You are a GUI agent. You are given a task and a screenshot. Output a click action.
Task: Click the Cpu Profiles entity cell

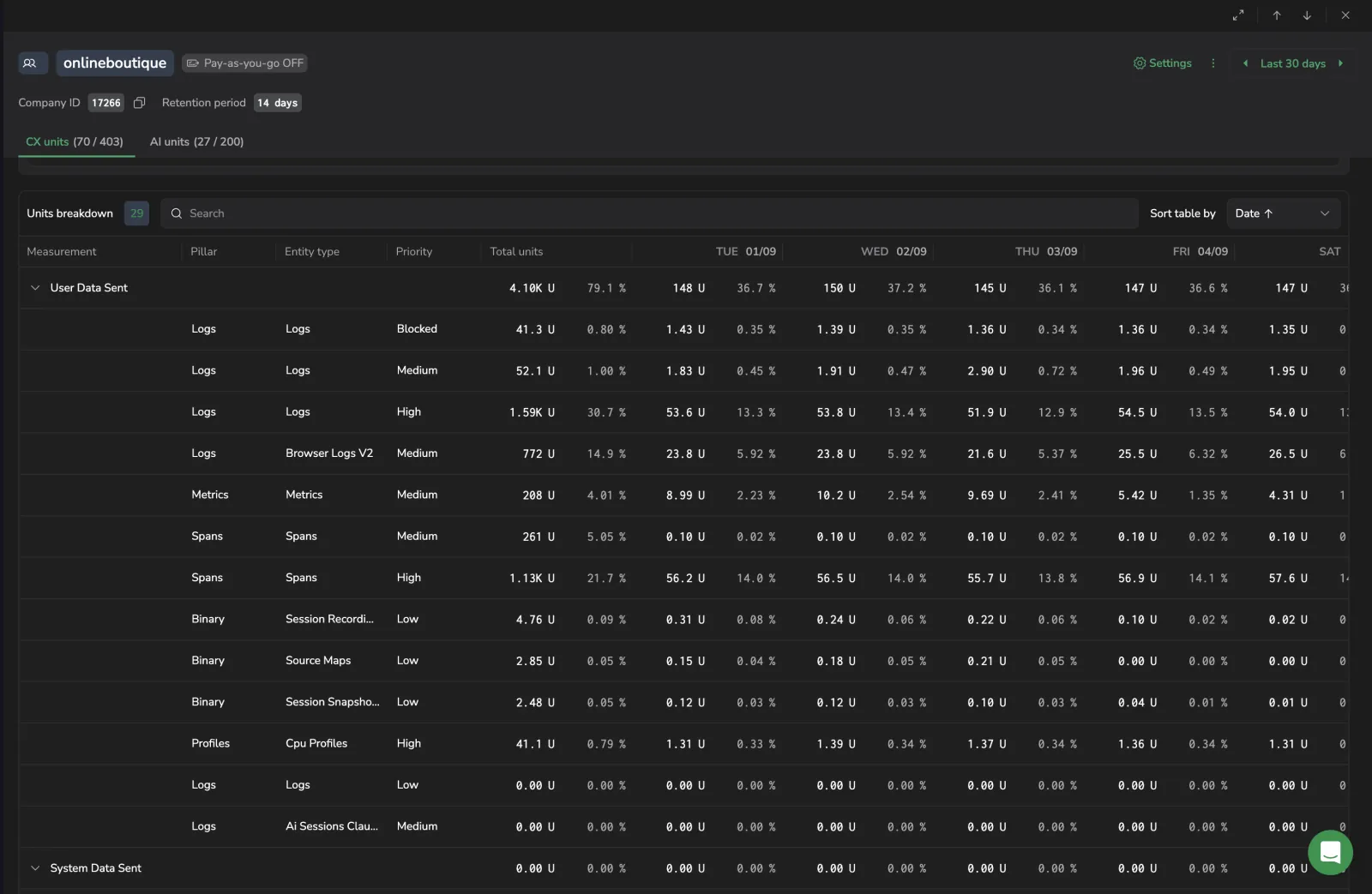click(x=316, y=743)
